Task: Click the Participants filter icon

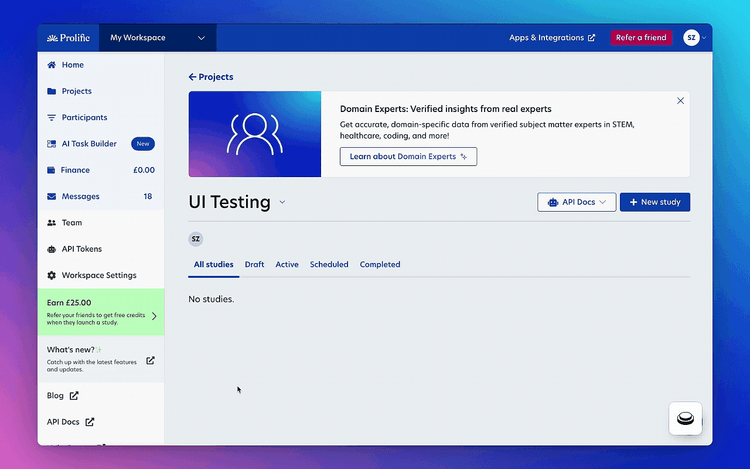Action: tap(52, 117)
